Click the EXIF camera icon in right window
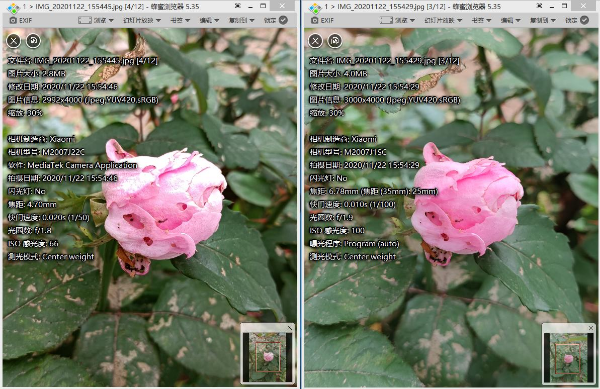The height and width of the screenshot is (389, 600). click(x=315, y=20)
